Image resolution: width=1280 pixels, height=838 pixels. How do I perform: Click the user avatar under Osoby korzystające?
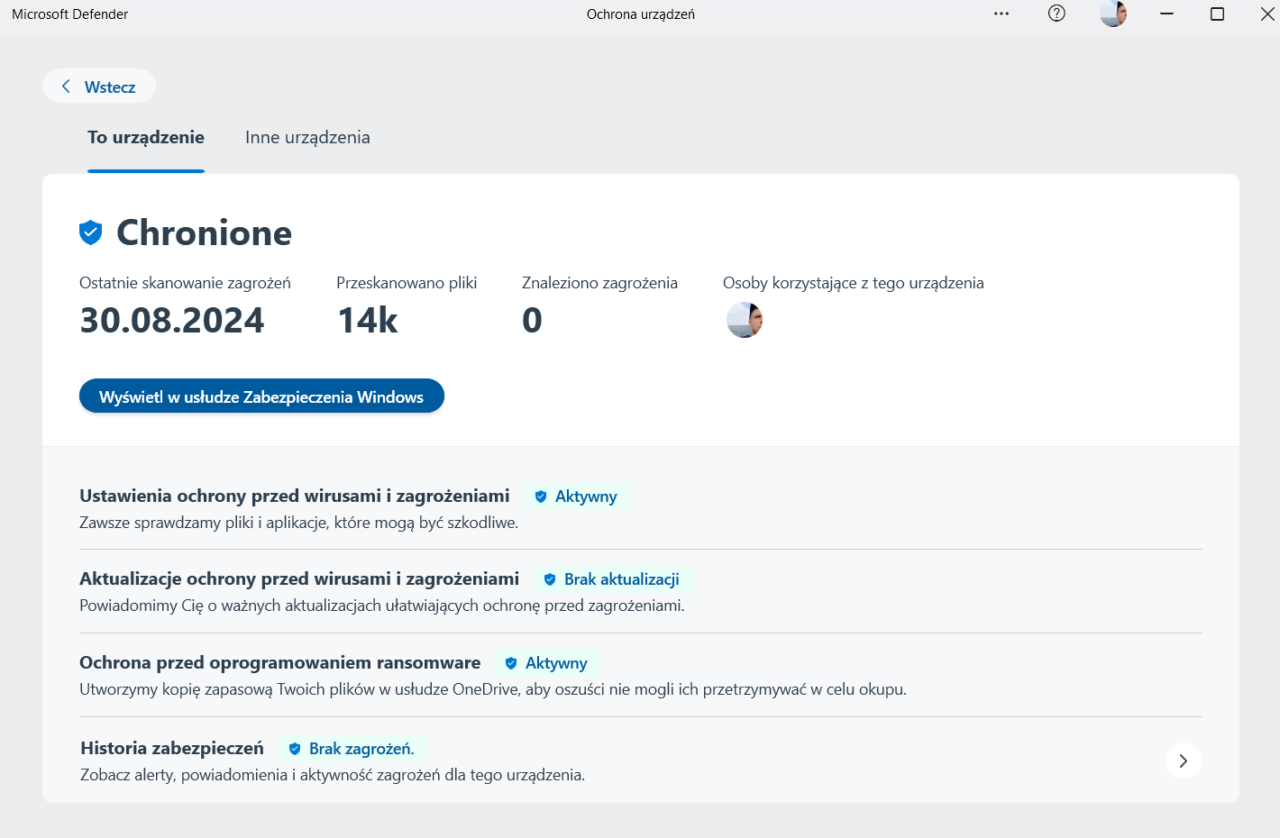pyautogui.click(x=744, y=320)
